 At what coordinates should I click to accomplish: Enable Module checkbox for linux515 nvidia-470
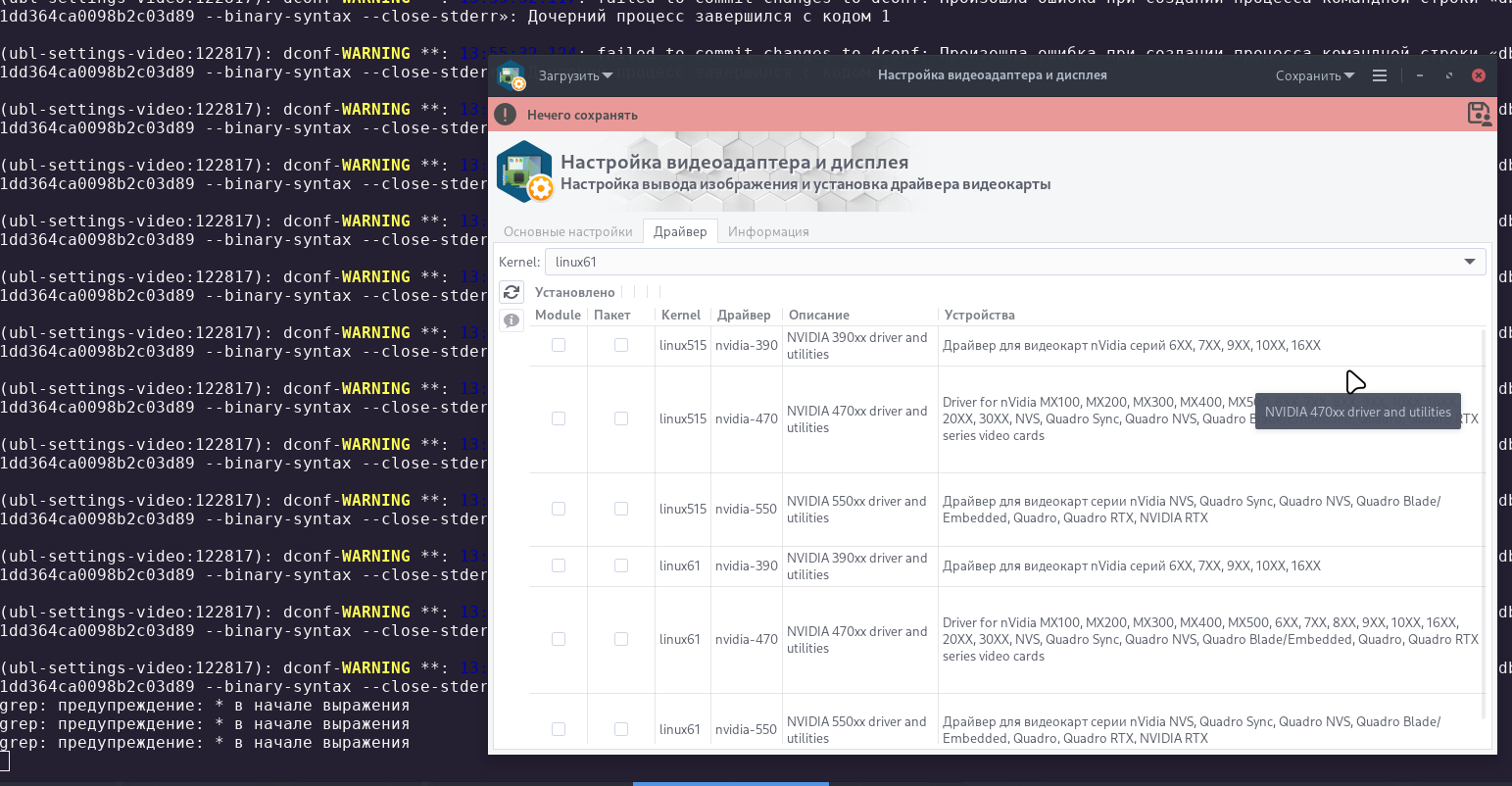click(559, 418)
